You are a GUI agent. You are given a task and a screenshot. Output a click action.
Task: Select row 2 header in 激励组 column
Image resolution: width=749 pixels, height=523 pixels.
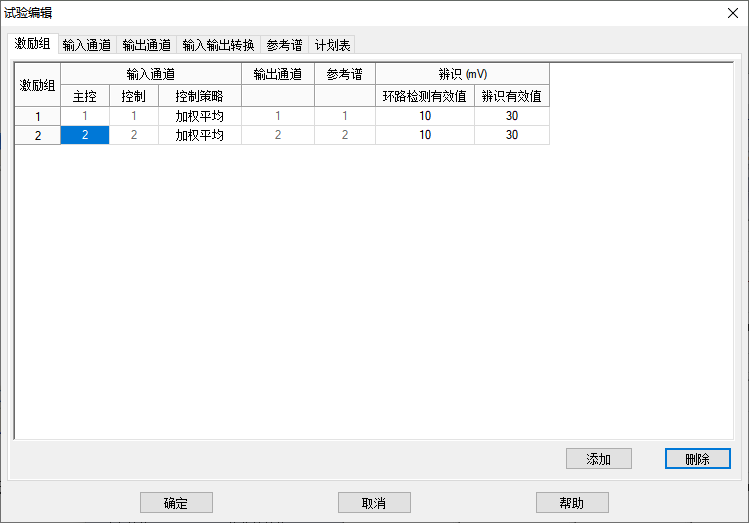point(38,135)
